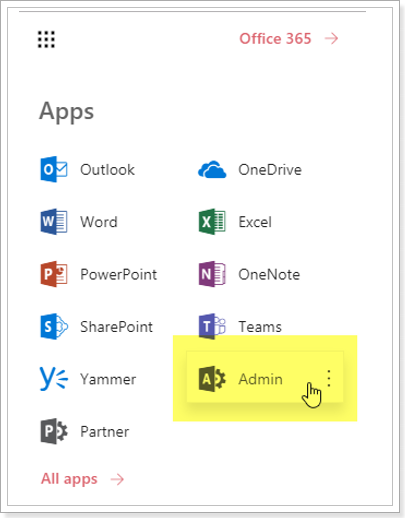405x518 pixels.
Task: Click the app launcher waffle icon
Action: (x=46, y=39)
